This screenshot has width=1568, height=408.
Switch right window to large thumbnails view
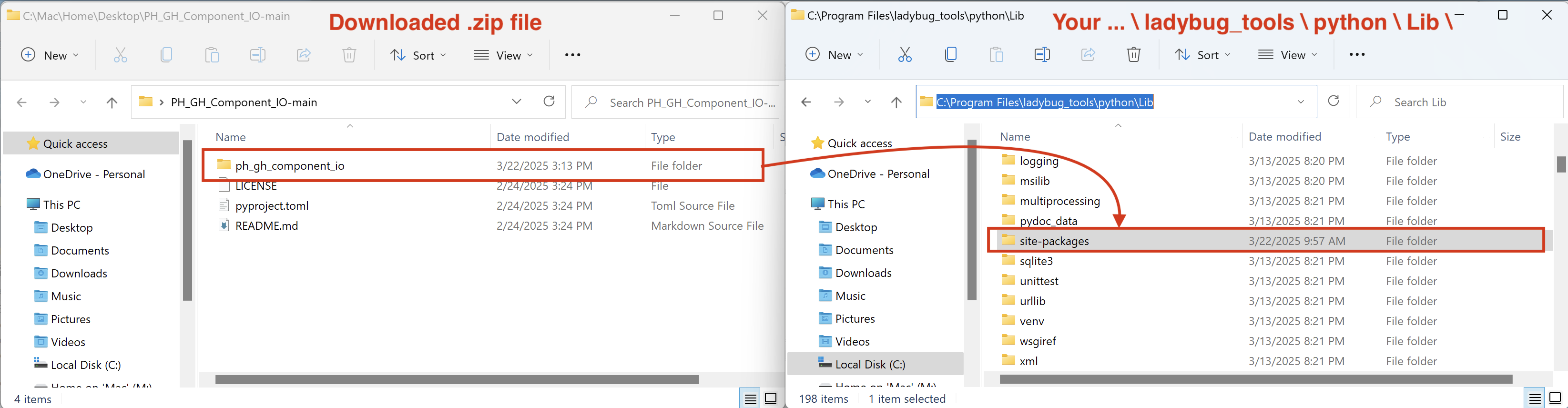[1555, 399]
